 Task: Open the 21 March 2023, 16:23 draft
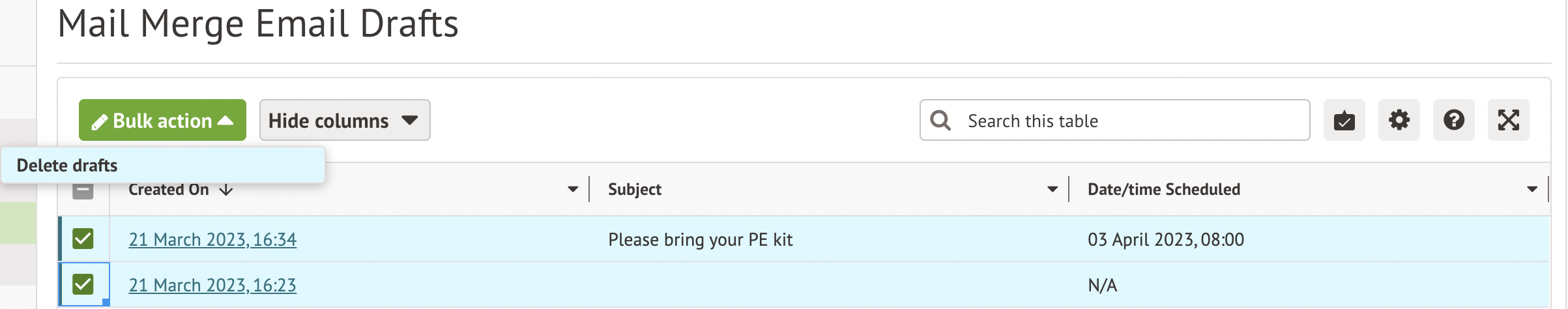point(212,286)
